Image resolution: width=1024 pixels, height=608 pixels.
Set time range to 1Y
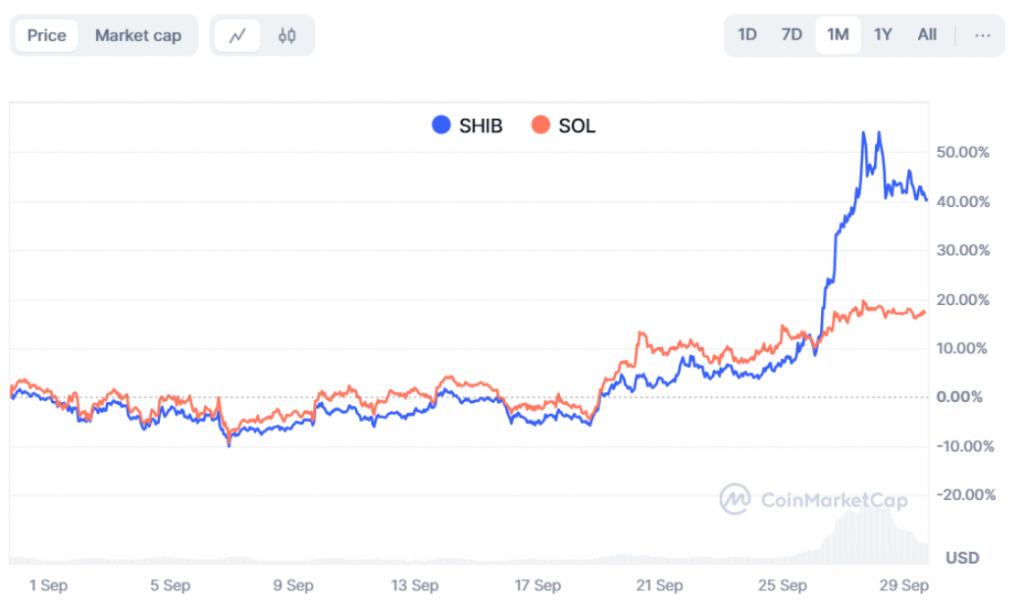pyautogui.click(x=883, y=35)
